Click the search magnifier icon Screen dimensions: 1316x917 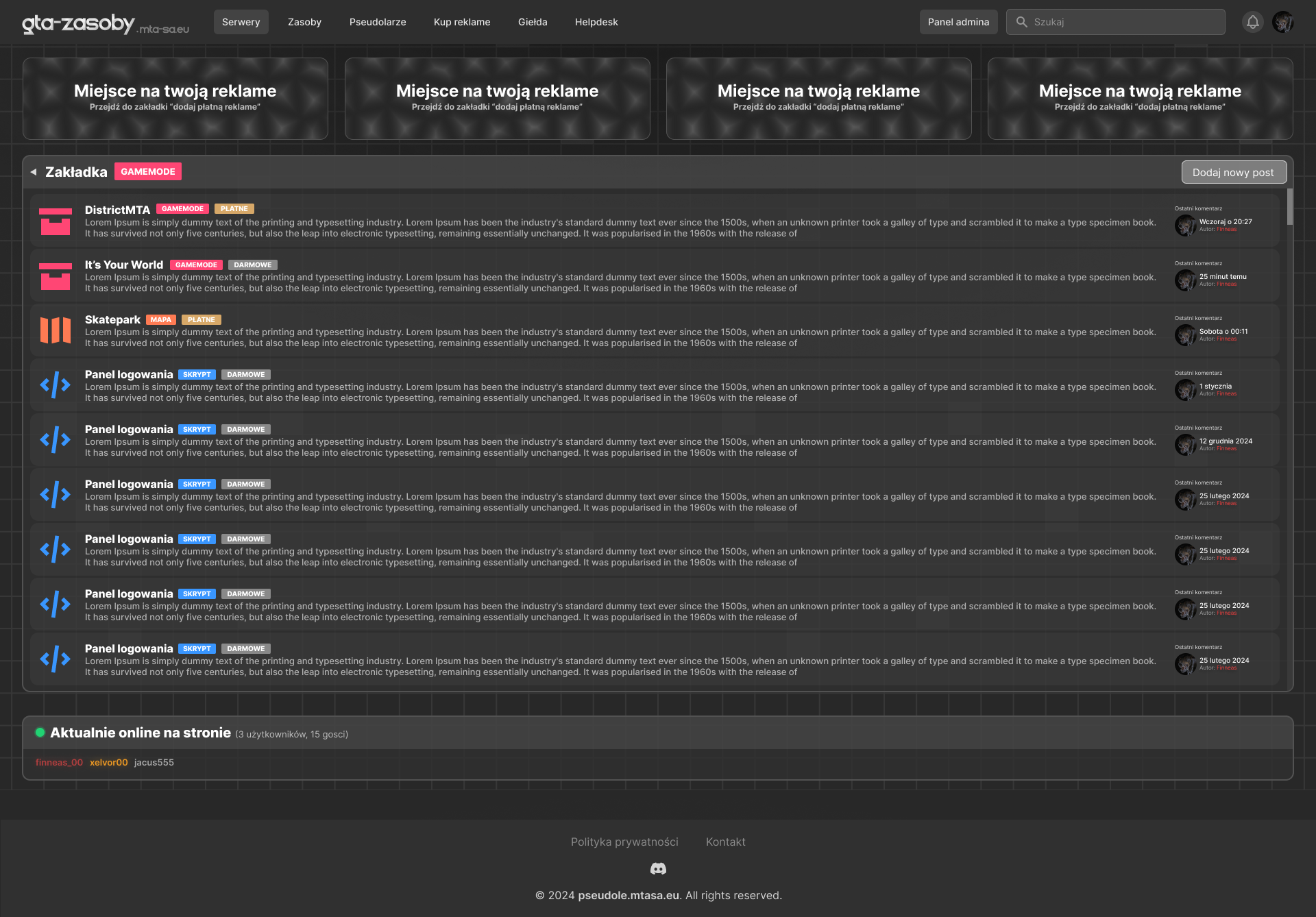1021,22
